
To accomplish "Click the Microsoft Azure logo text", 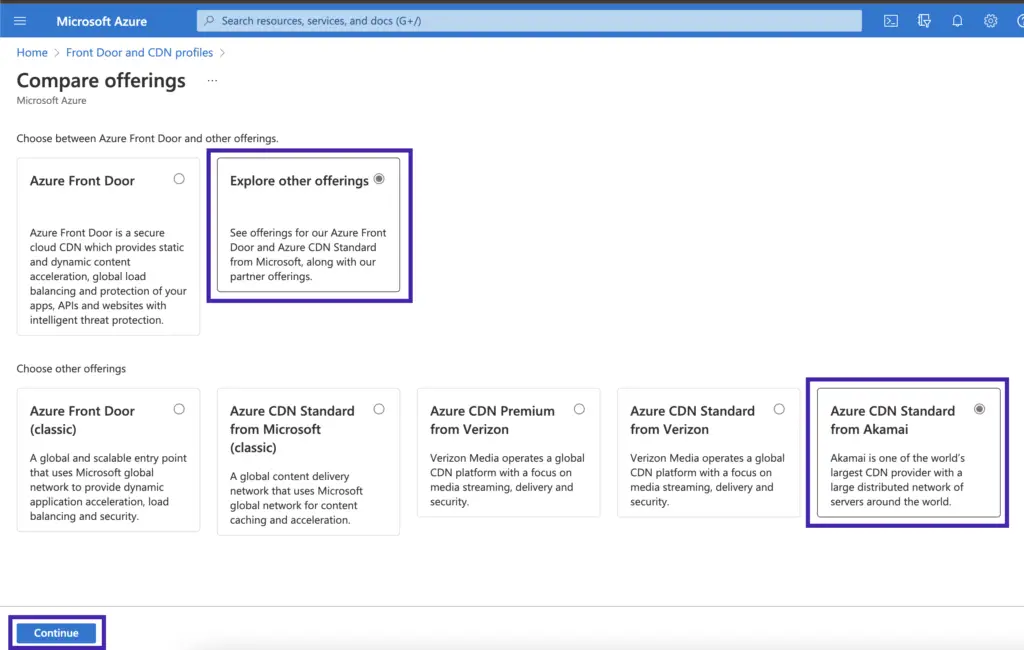I will click(x=101, y=21).
